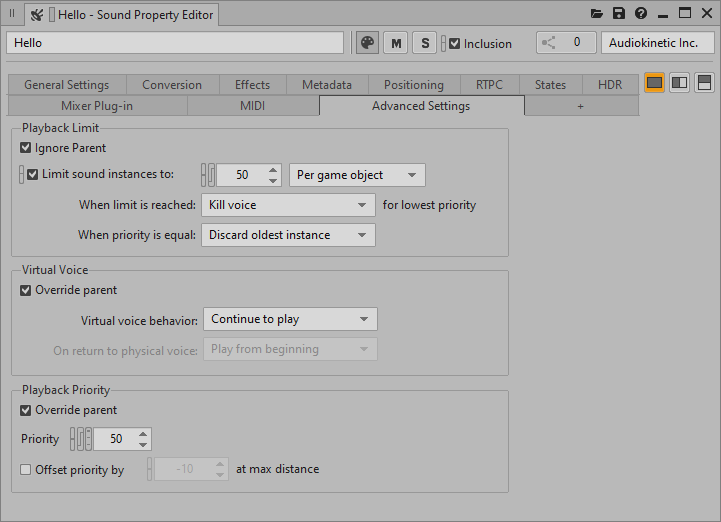Screen dimensions: 721x522
Task: Click the Audiokinetic Inc. button
Action: pos(657,43)
